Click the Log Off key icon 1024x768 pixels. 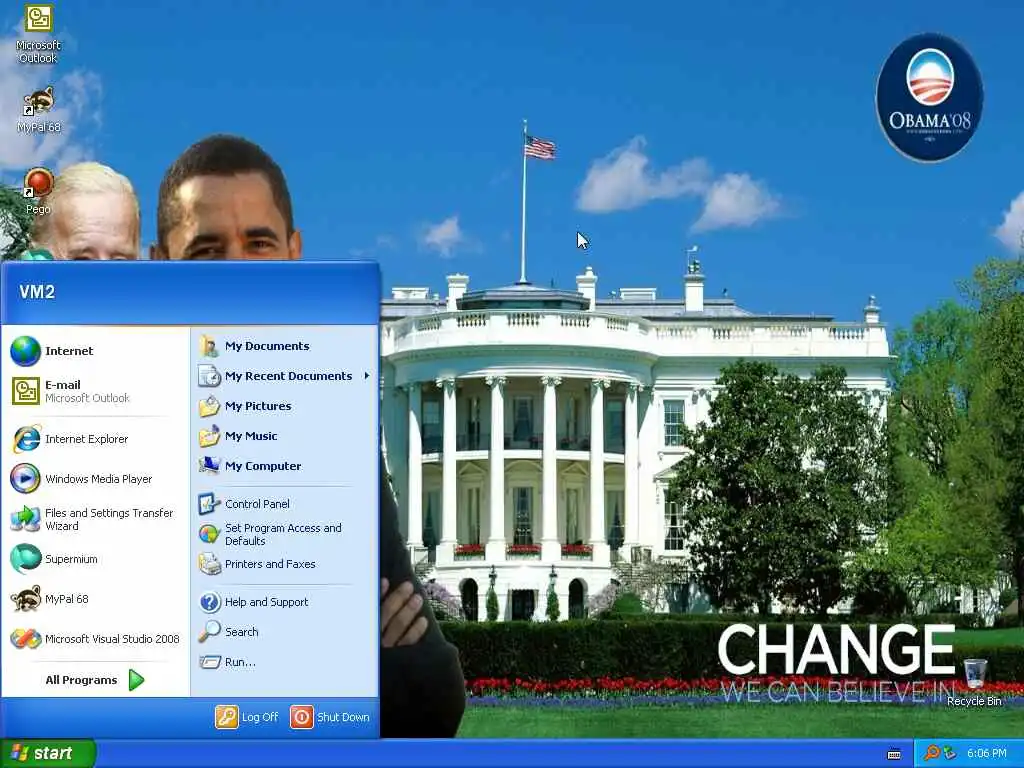pos(227,716)
